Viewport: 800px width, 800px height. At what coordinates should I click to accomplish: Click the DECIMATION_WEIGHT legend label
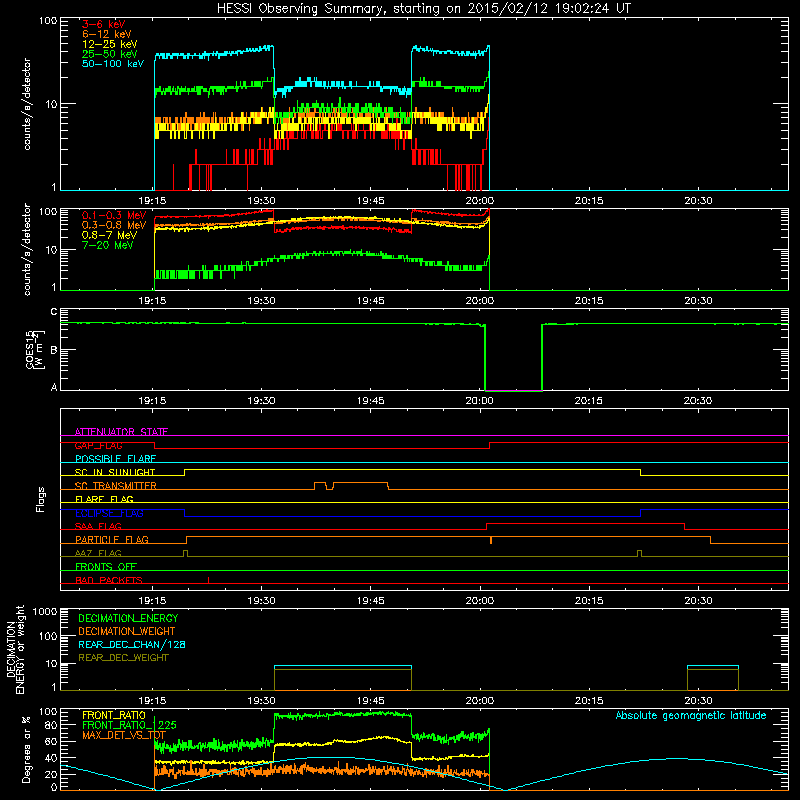127,631
